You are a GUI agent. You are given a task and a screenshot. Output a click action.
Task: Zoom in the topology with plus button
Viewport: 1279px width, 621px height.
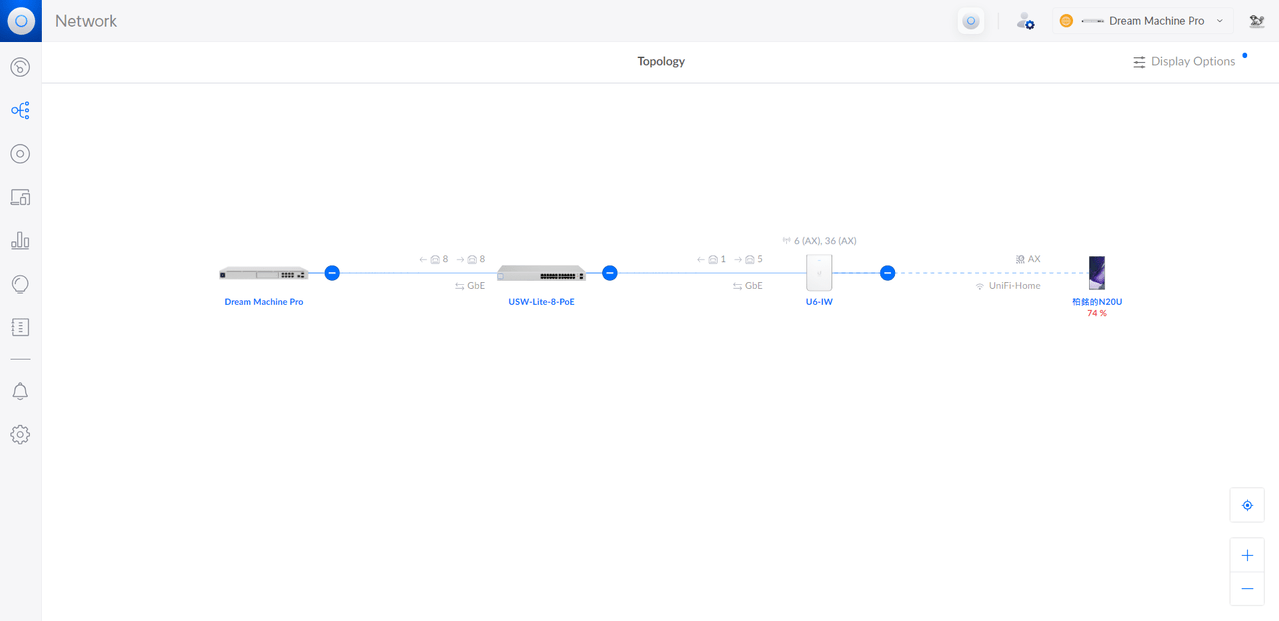[x=1247, y=556]
